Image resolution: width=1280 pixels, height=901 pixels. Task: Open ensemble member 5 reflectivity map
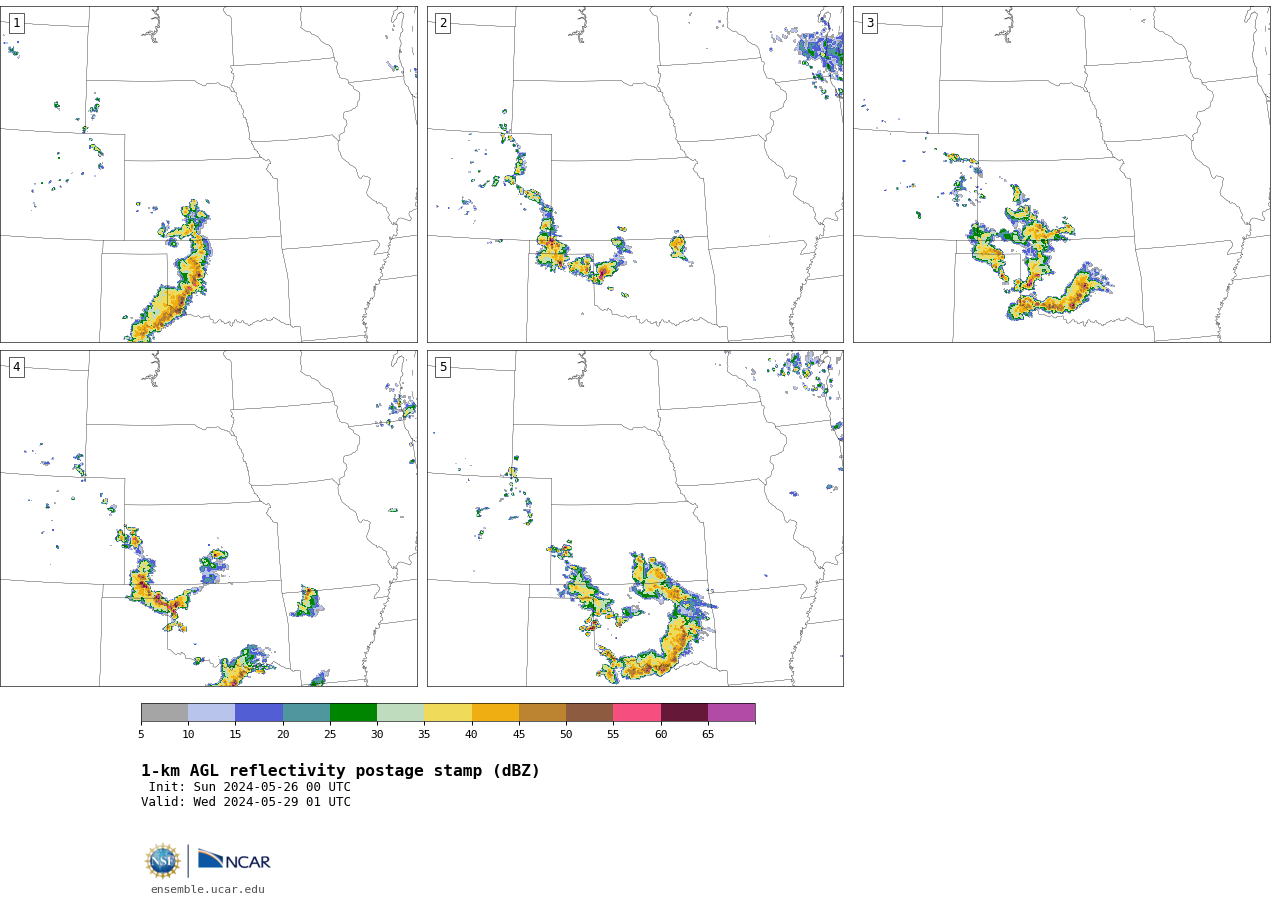click(x=635, y=518)
